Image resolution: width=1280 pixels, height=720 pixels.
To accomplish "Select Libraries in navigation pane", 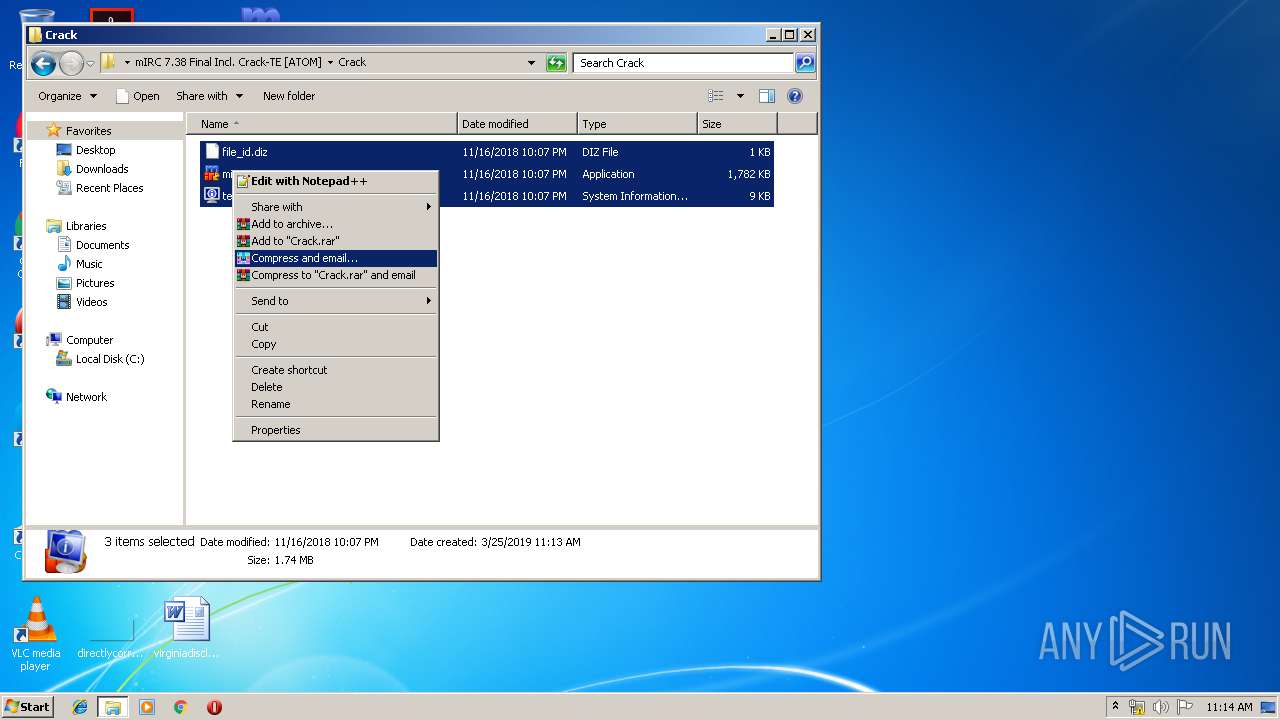I will (86, 226).
